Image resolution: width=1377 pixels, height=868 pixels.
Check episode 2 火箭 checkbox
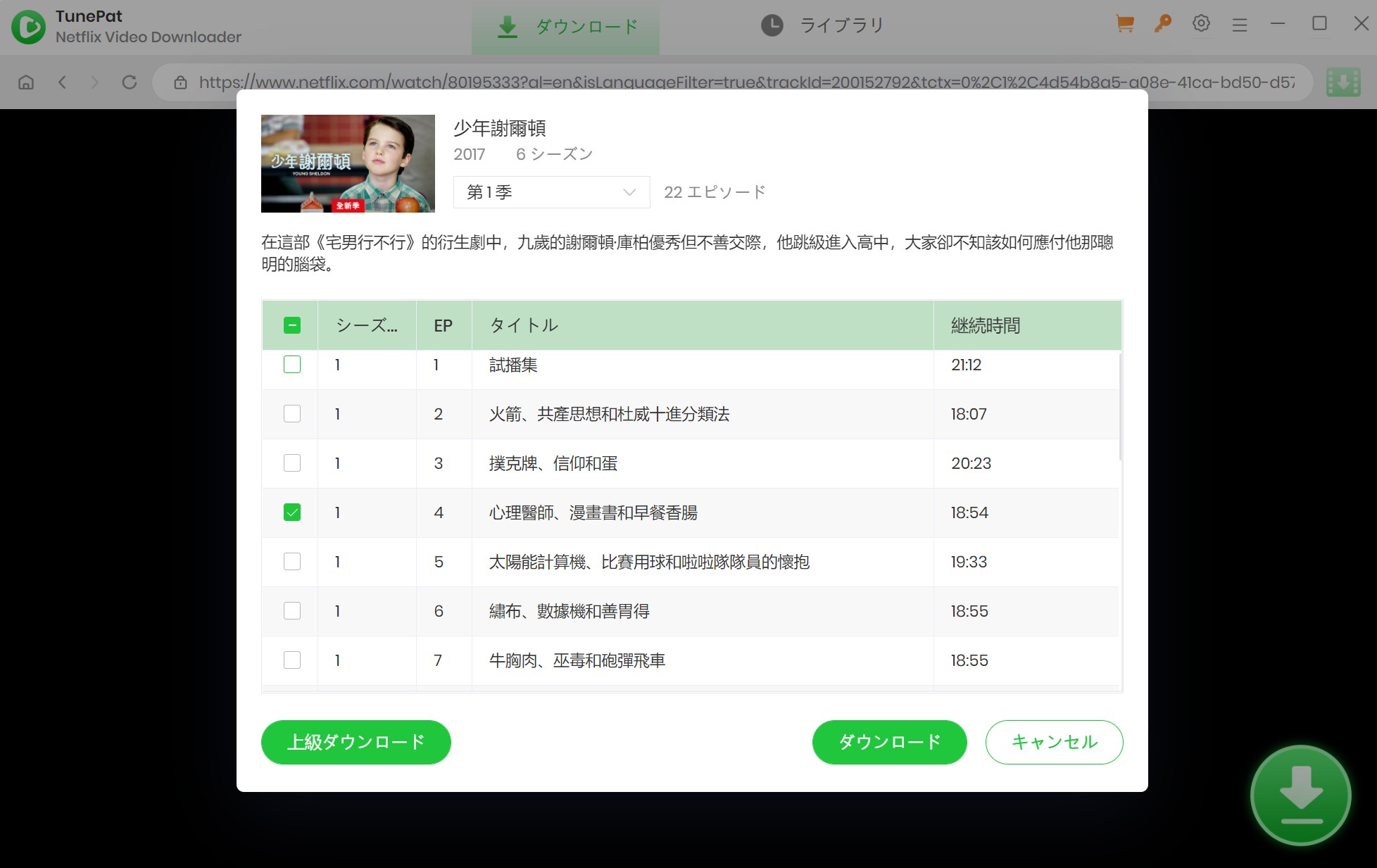tap(292, 414)
